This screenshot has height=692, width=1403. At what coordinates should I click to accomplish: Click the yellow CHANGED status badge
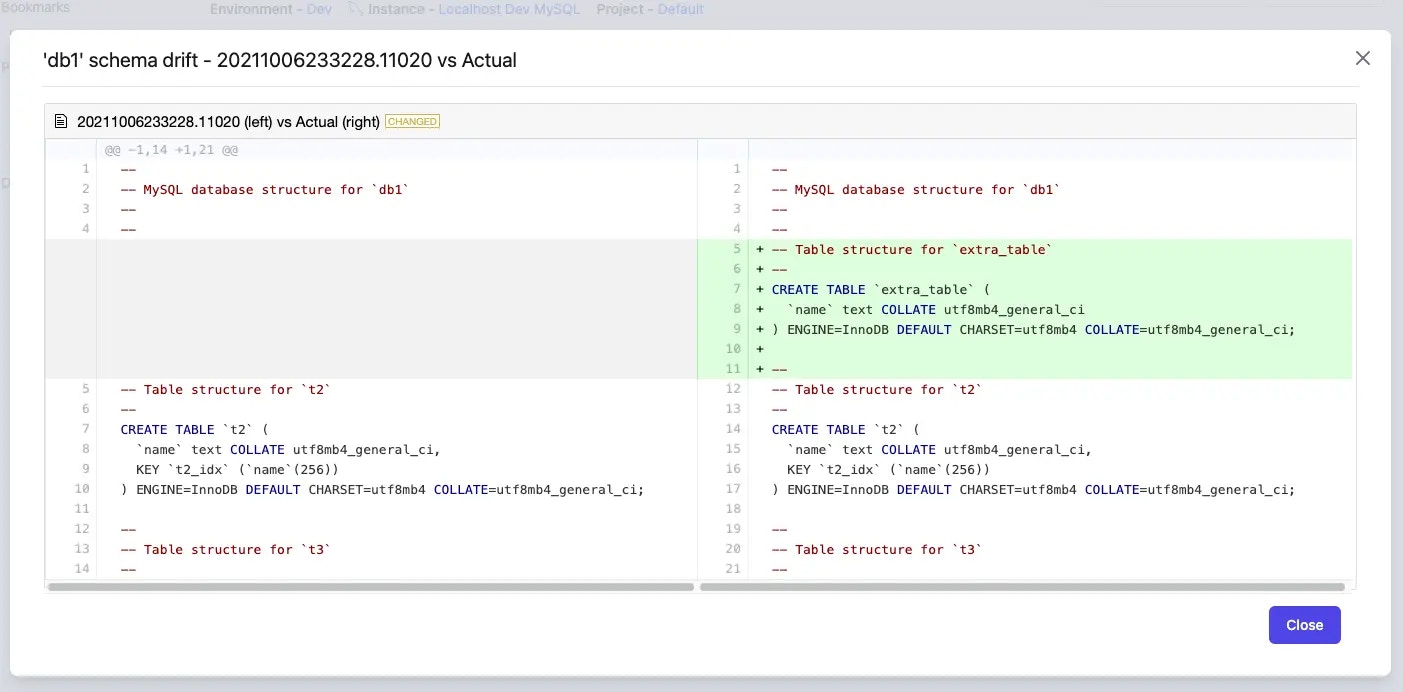point(412,122)
